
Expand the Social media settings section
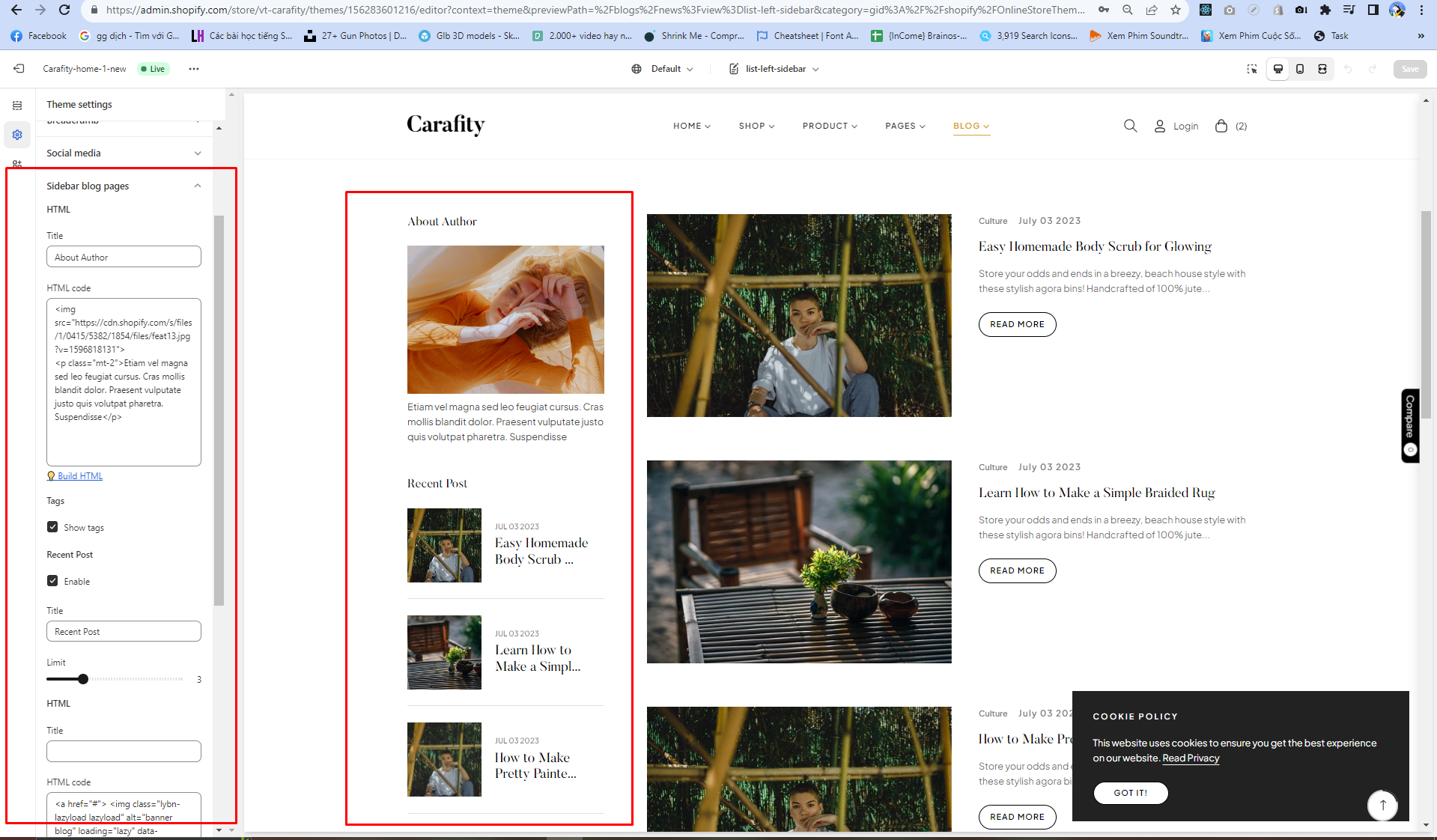[124, 153]
